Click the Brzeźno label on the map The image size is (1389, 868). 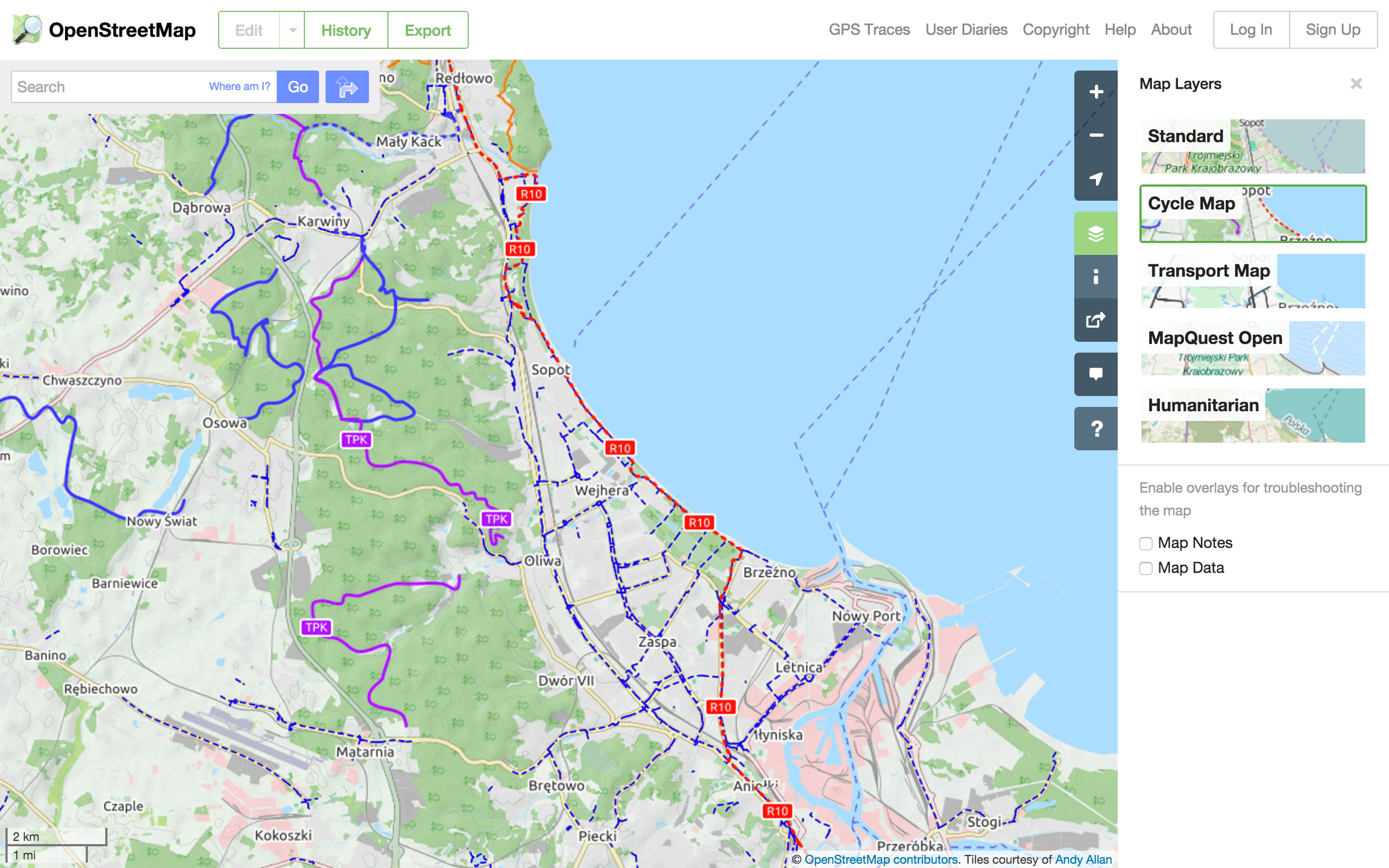pyautogui.click(x=769, y=572)
